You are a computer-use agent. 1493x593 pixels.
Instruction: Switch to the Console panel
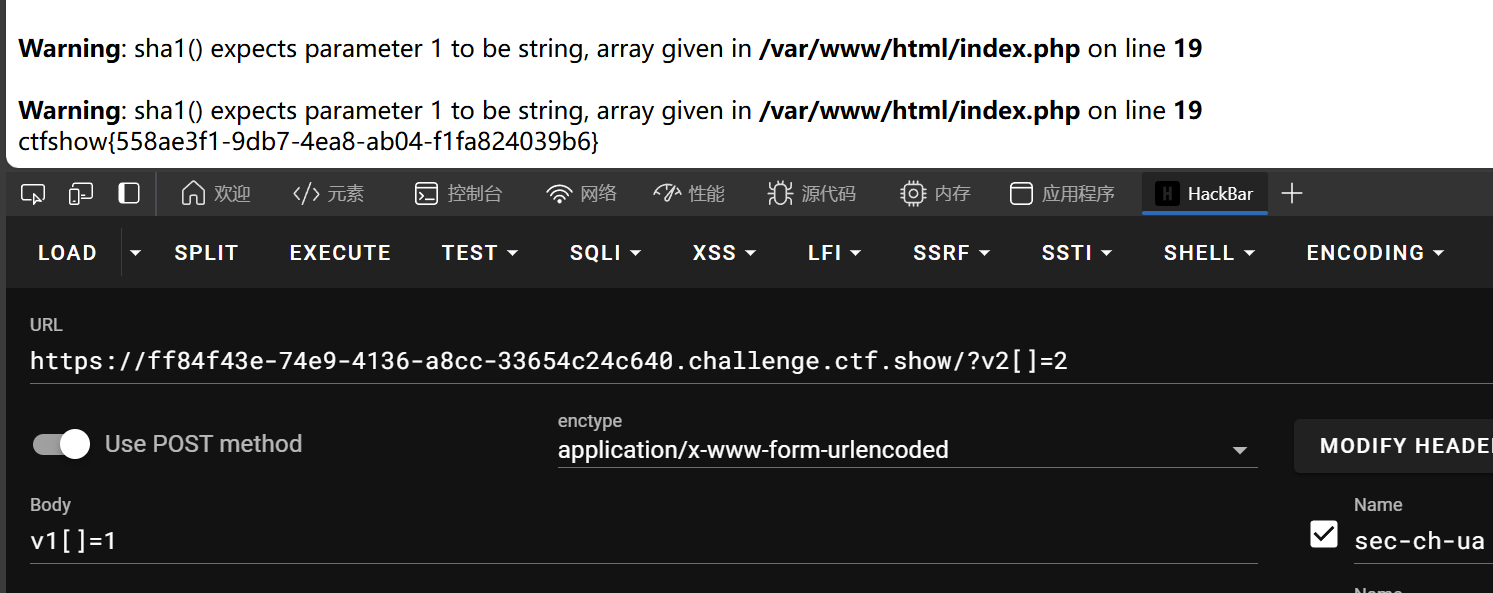pos(459,194)
